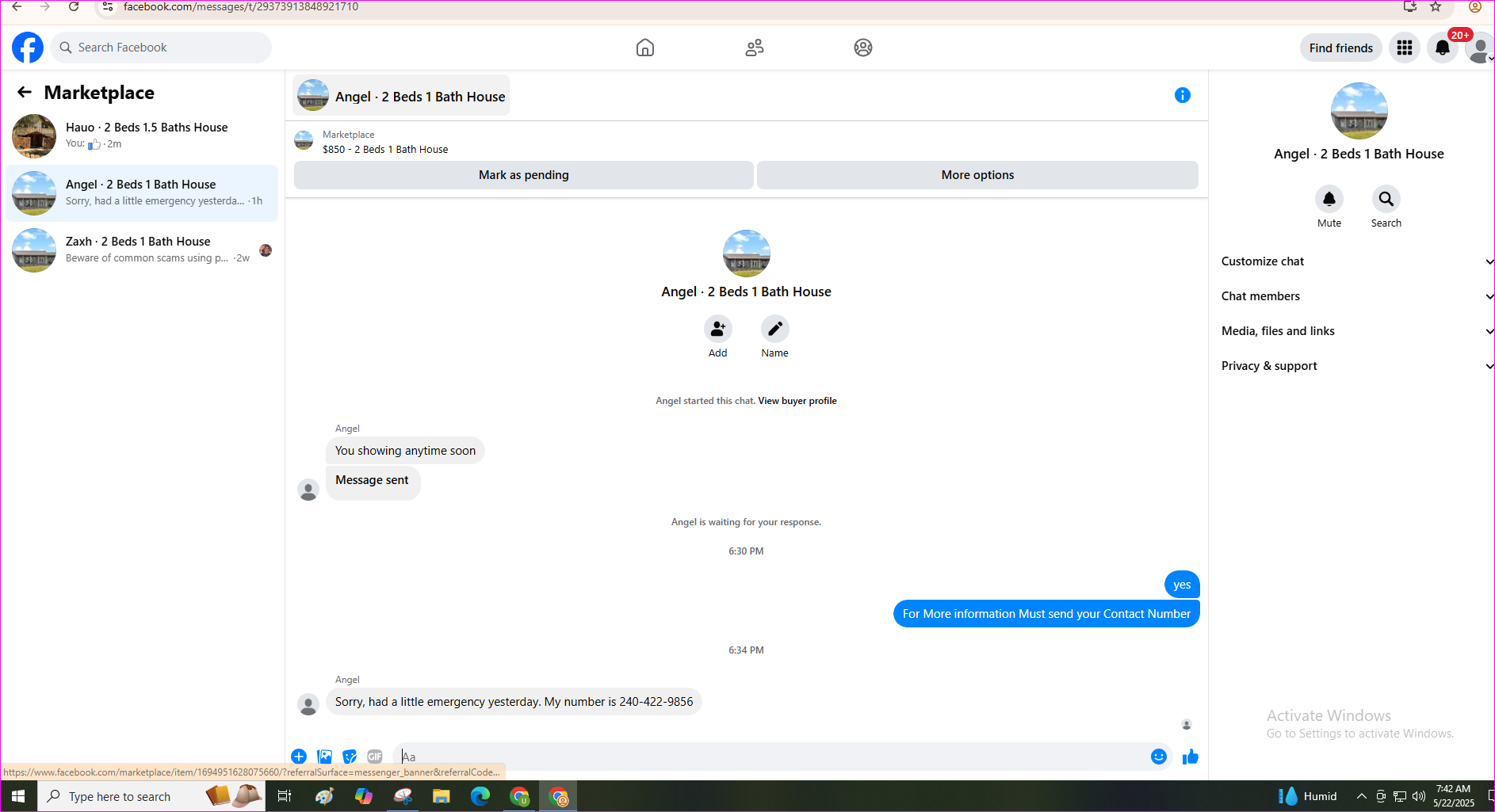Expand Customize chat section
The width and height of the screenshot is (1495, 812).
click(1357, 261)
